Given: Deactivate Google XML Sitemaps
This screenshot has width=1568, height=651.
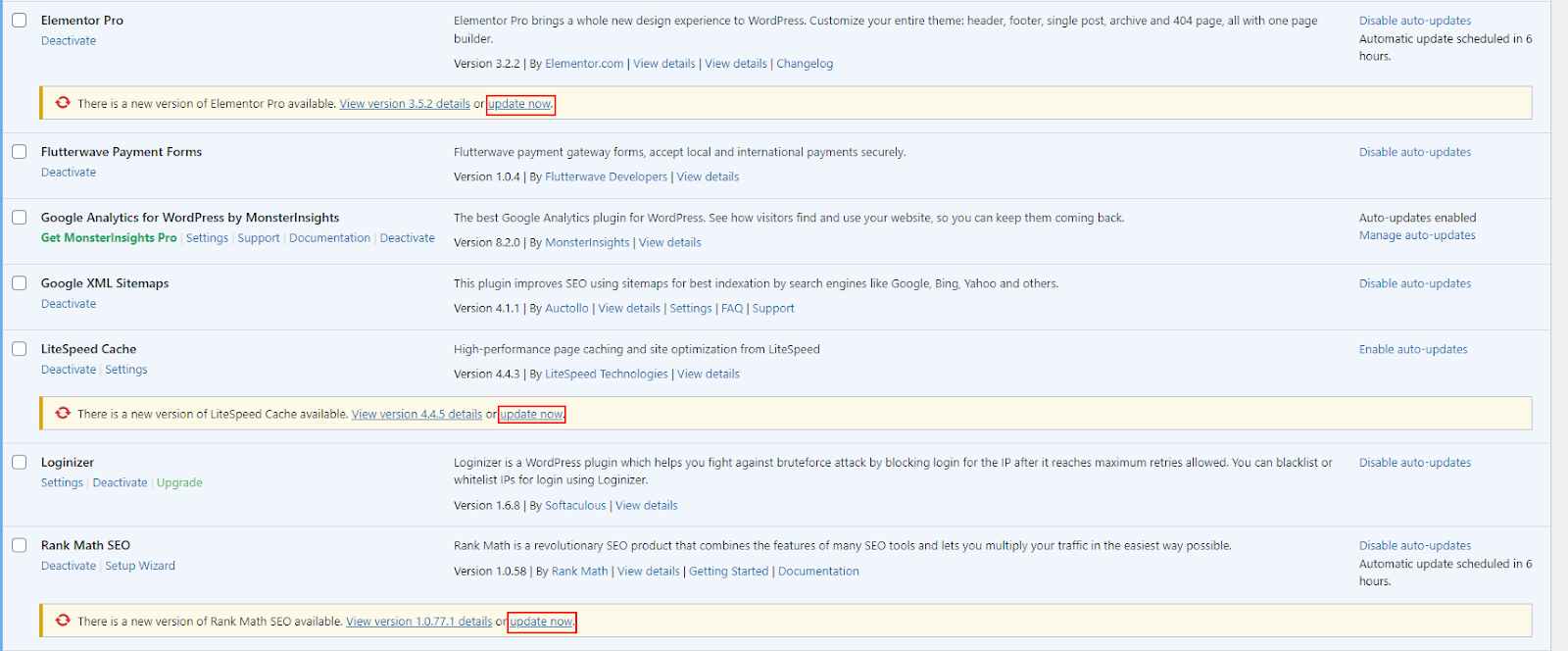Looking at the screenshot, I should point(69,304).
